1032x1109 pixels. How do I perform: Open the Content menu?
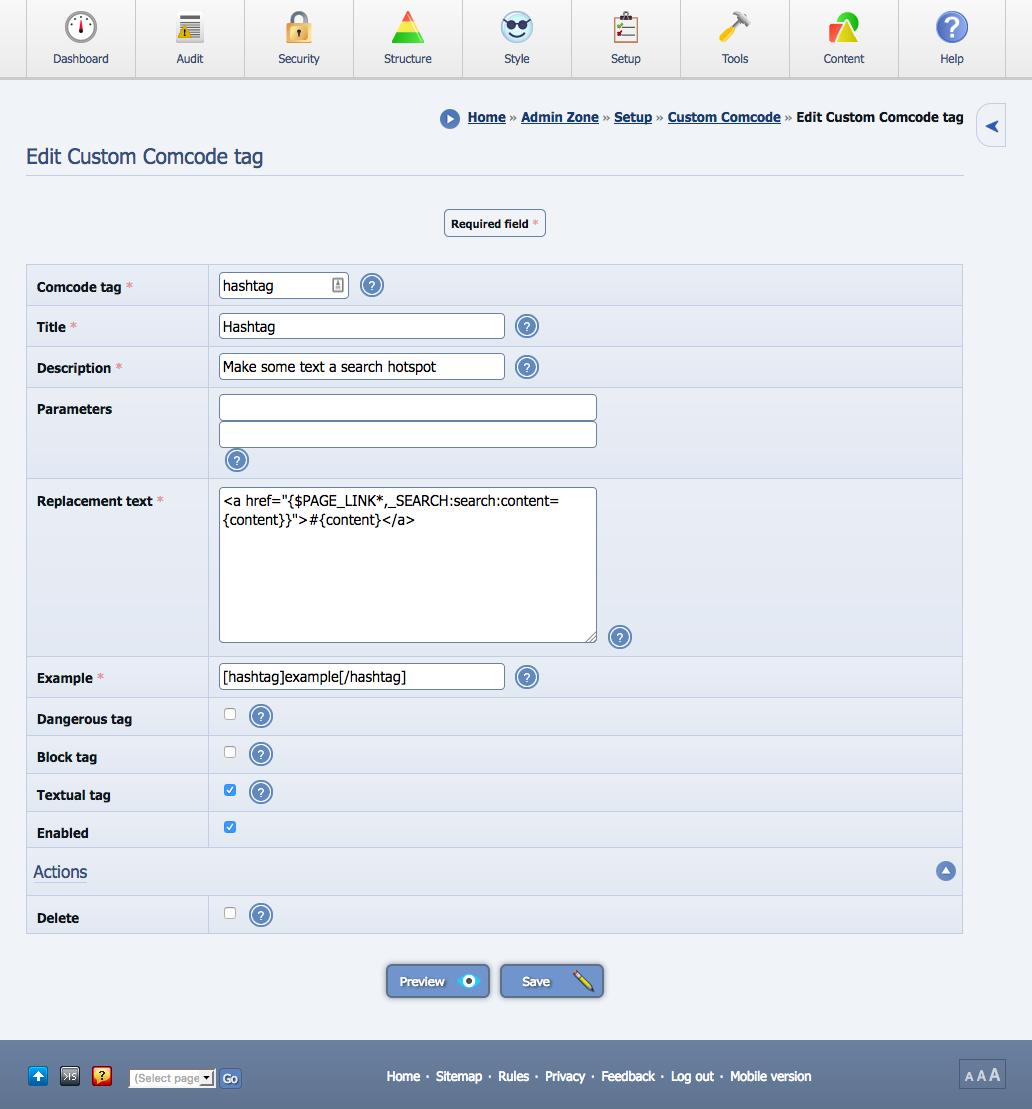click(x=843, y=29)
